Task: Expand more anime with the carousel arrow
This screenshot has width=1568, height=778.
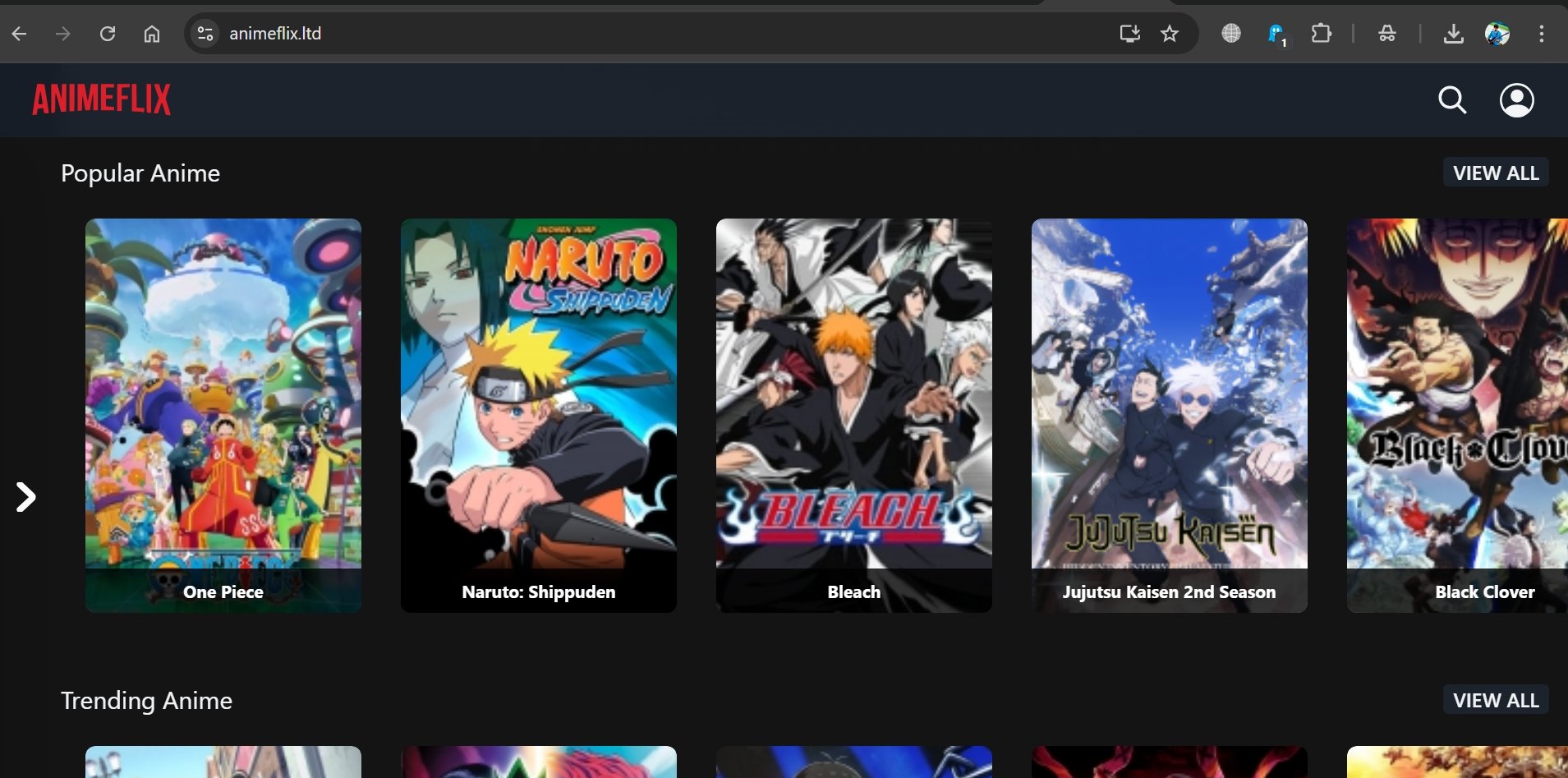Action: [x=25, y=496]
